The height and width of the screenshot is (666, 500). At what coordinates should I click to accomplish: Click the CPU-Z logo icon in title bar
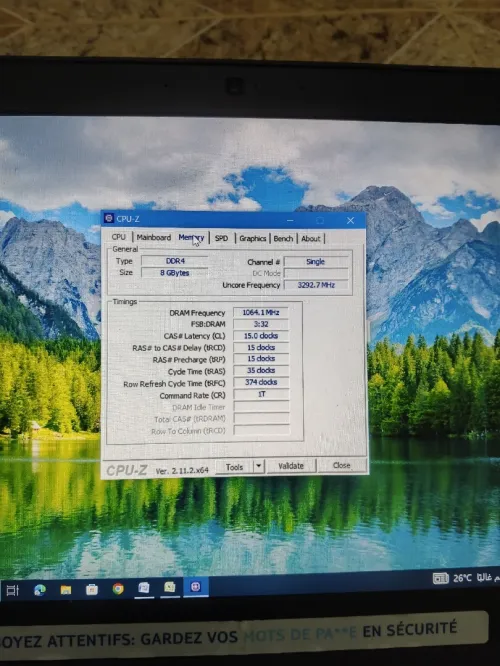[x=109, y=218]
